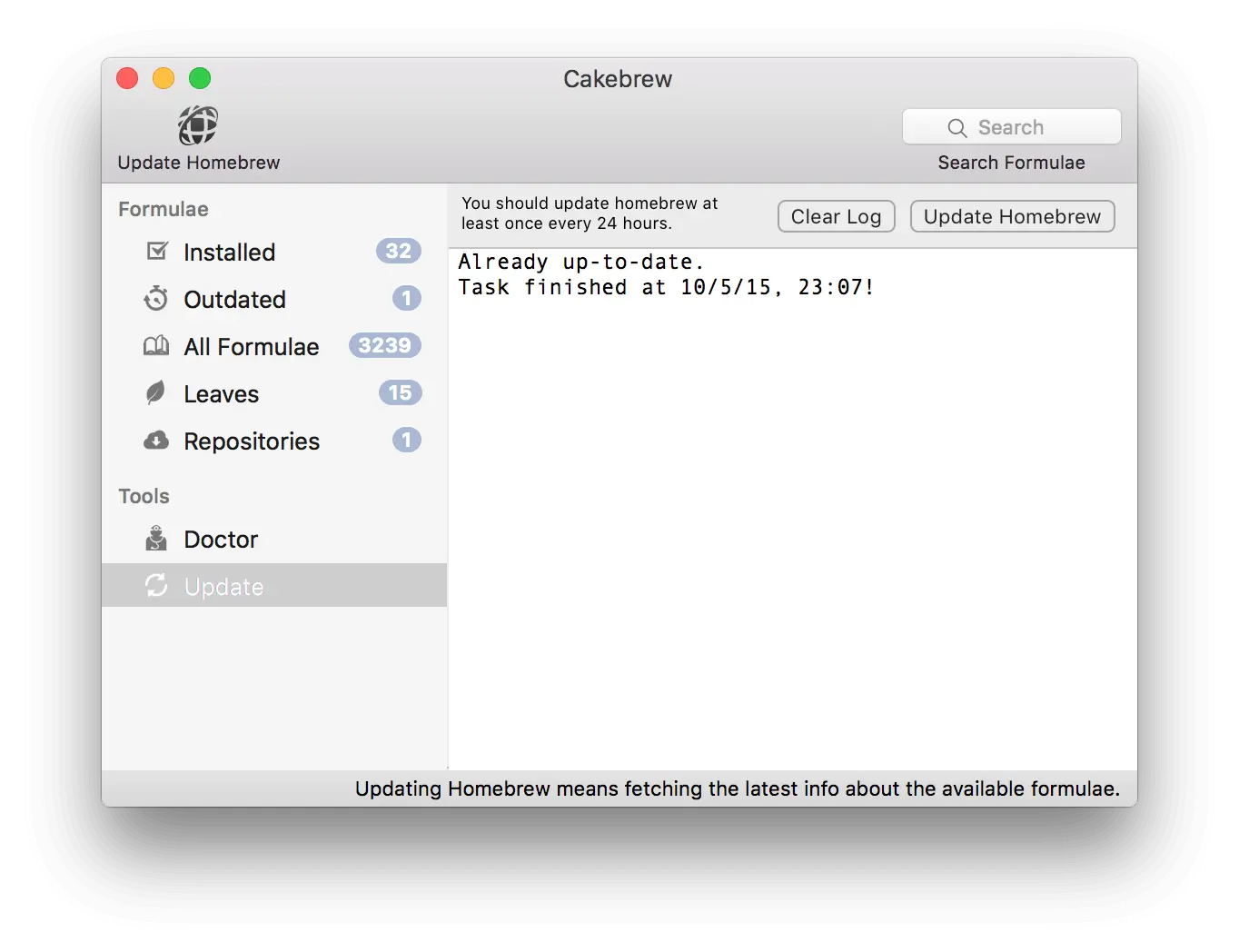Click the Outdated stopwatch icon
Viewport: 1239px width, 952px height.
(x=156, y=299)
